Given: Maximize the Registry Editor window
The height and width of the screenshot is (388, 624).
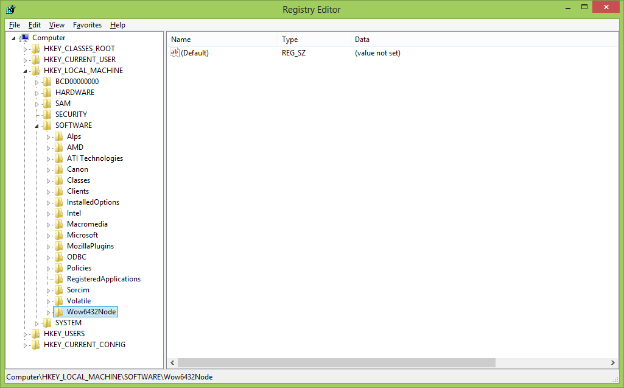Looking at the screenshot, I should tap(584, 7).
